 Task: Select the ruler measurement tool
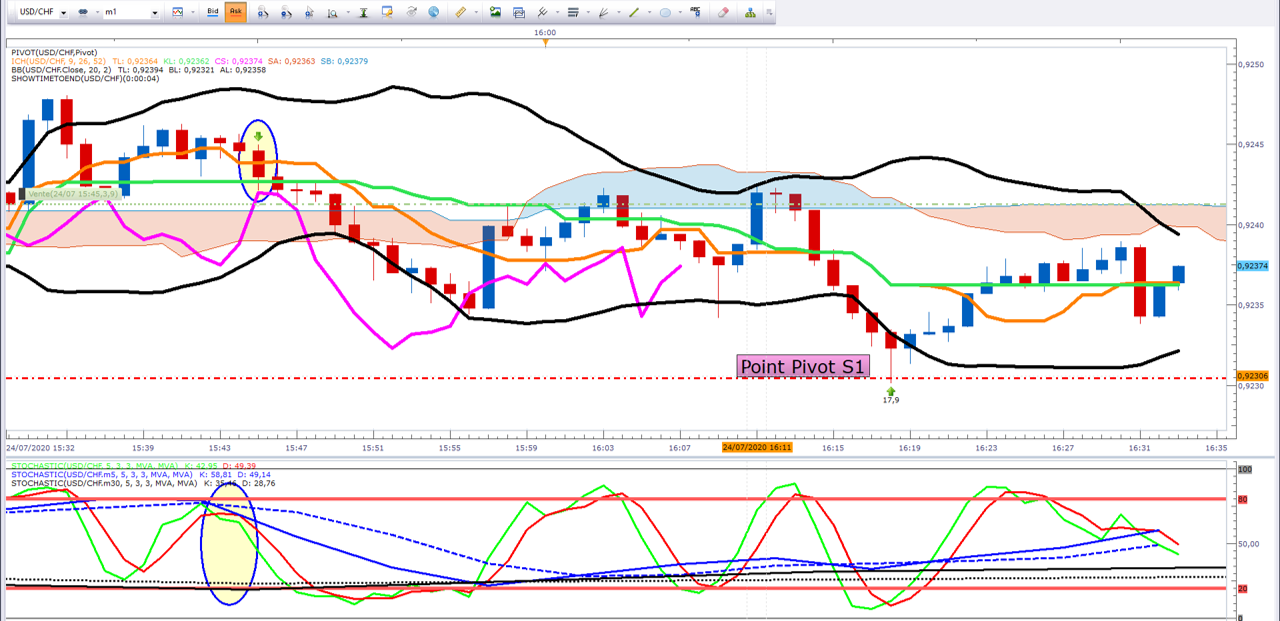pyautogui.click(x=460, y=12)
